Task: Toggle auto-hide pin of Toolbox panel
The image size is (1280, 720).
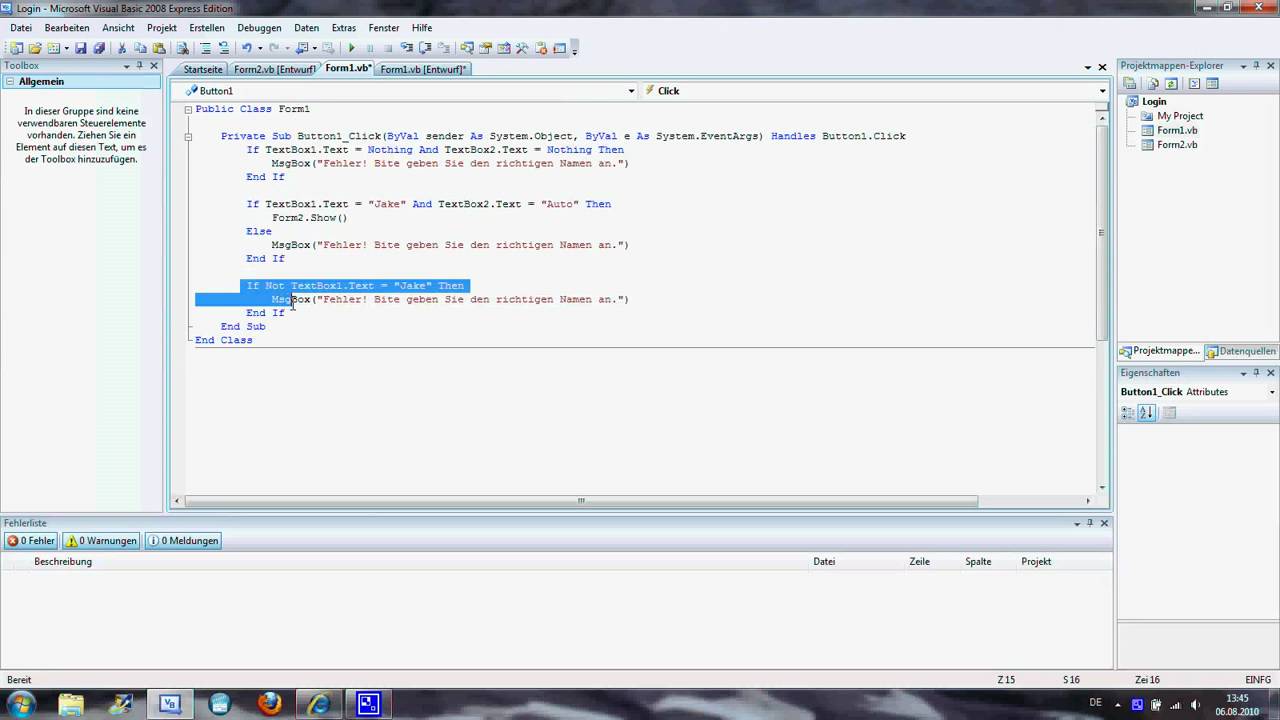Action: [x=140, y=66]
